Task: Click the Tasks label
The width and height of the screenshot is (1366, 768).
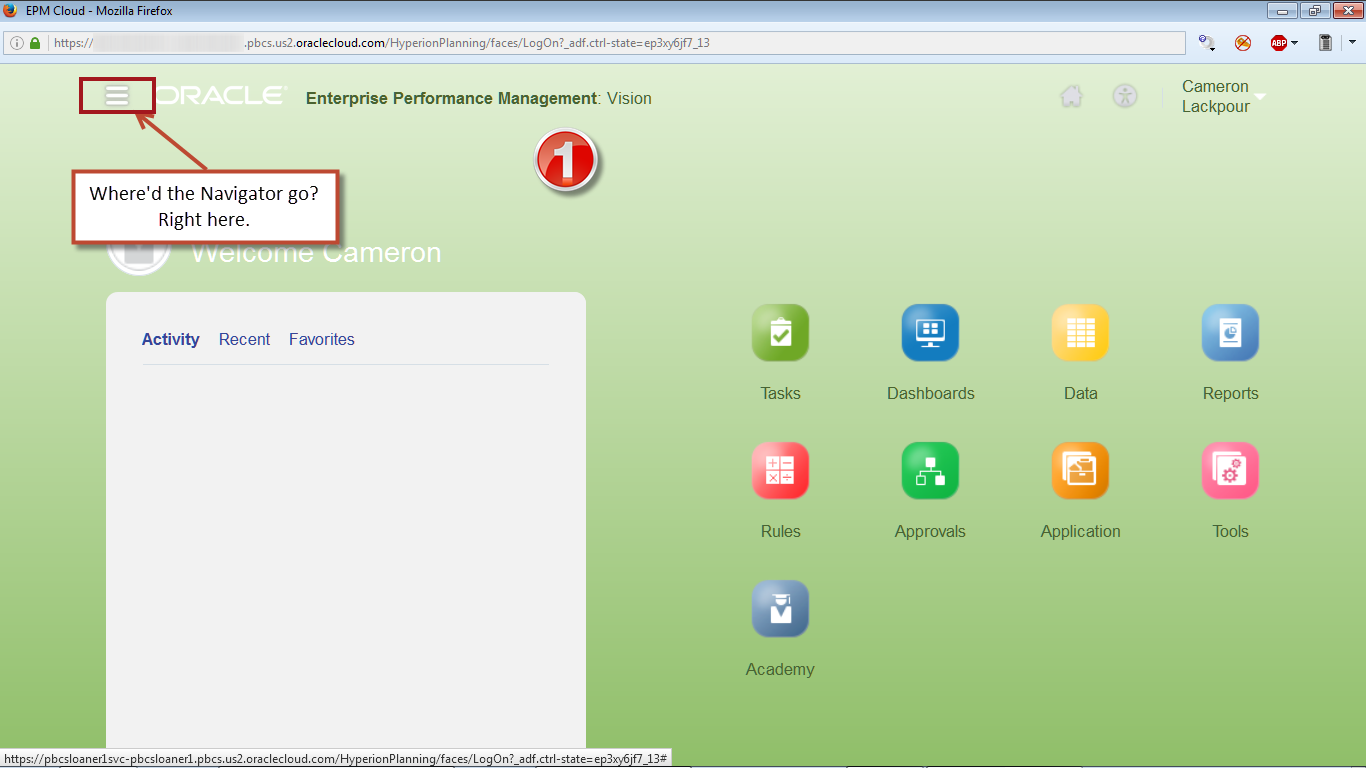Action: tap(780, 393)
